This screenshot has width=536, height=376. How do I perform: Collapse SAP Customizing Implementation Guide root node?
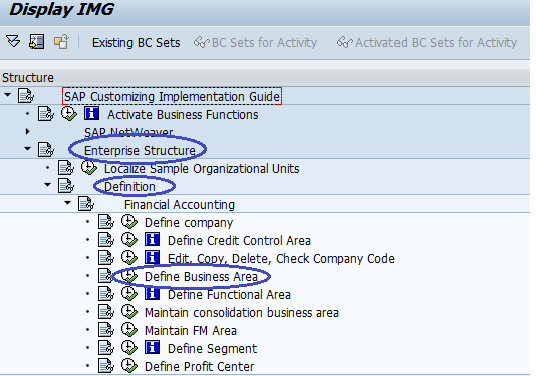point(8,95)
